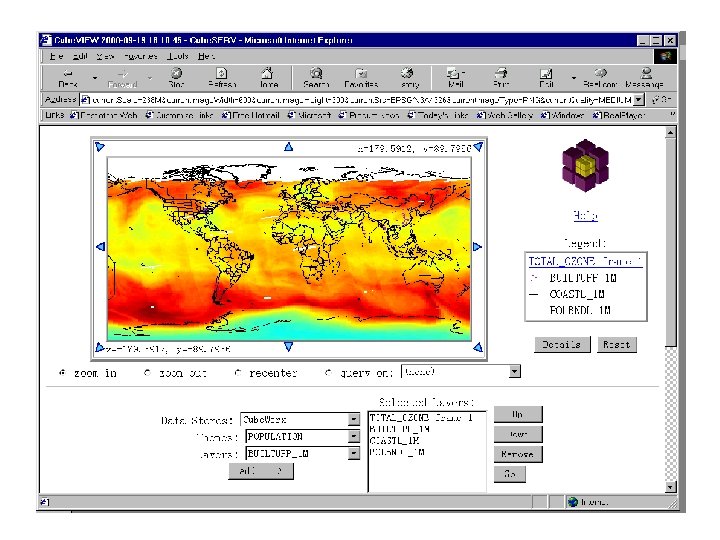Open the Tools menu
Image resolution: width=720 pixels, height=540 pixels.
pos(177,56)
